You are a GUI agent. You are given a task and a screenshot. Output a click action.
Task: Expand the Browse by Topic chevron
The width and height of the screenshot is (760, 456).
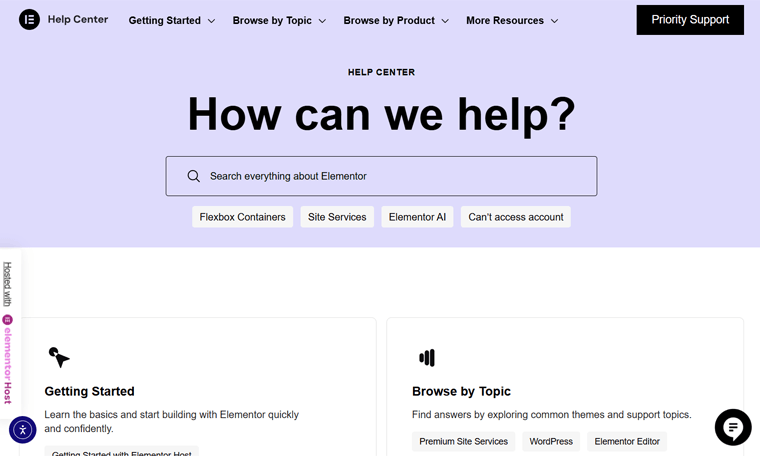click(322, 21)
